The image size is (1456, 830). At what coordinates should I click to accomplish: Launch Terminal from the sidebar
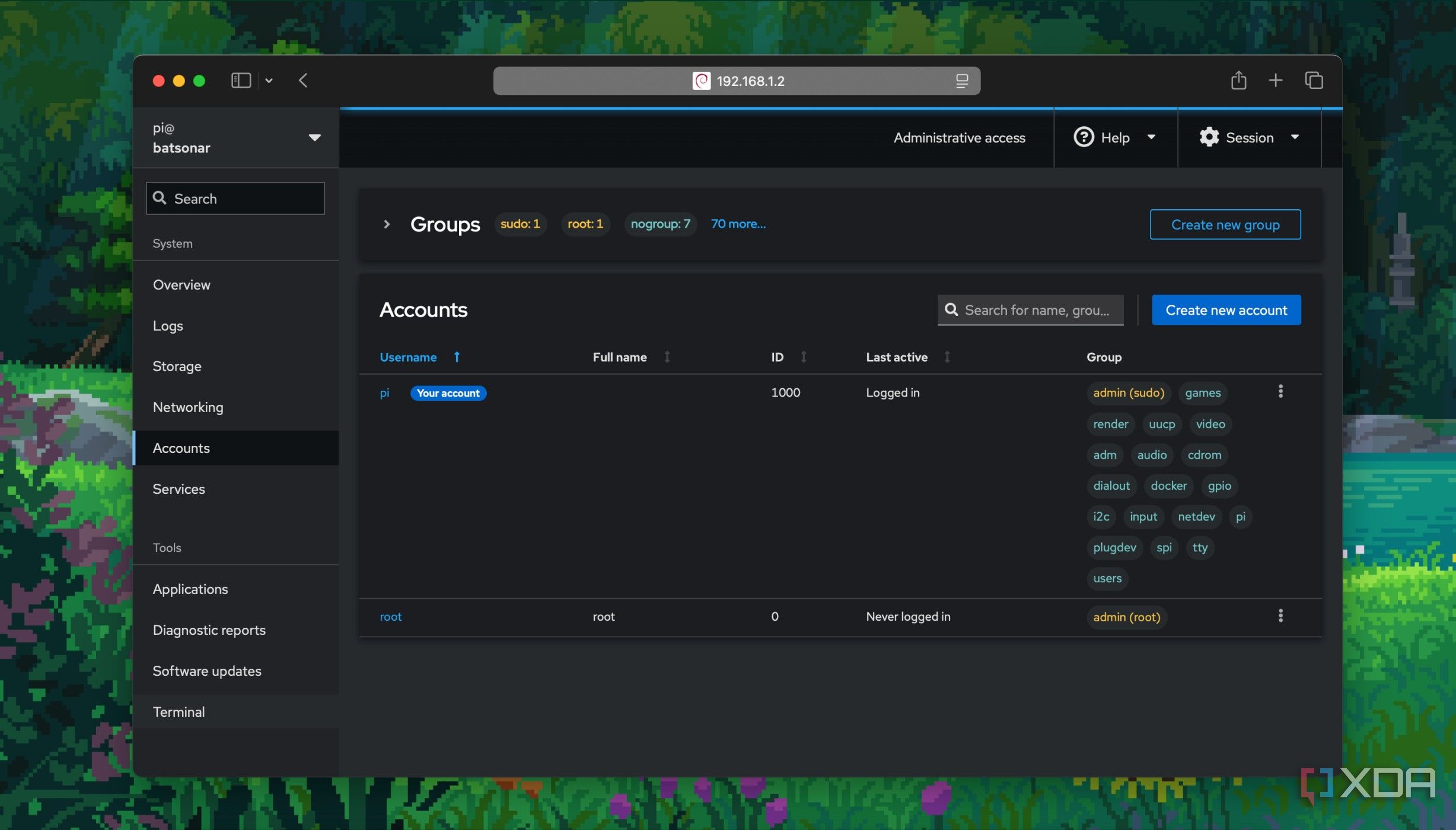(236, 712)
